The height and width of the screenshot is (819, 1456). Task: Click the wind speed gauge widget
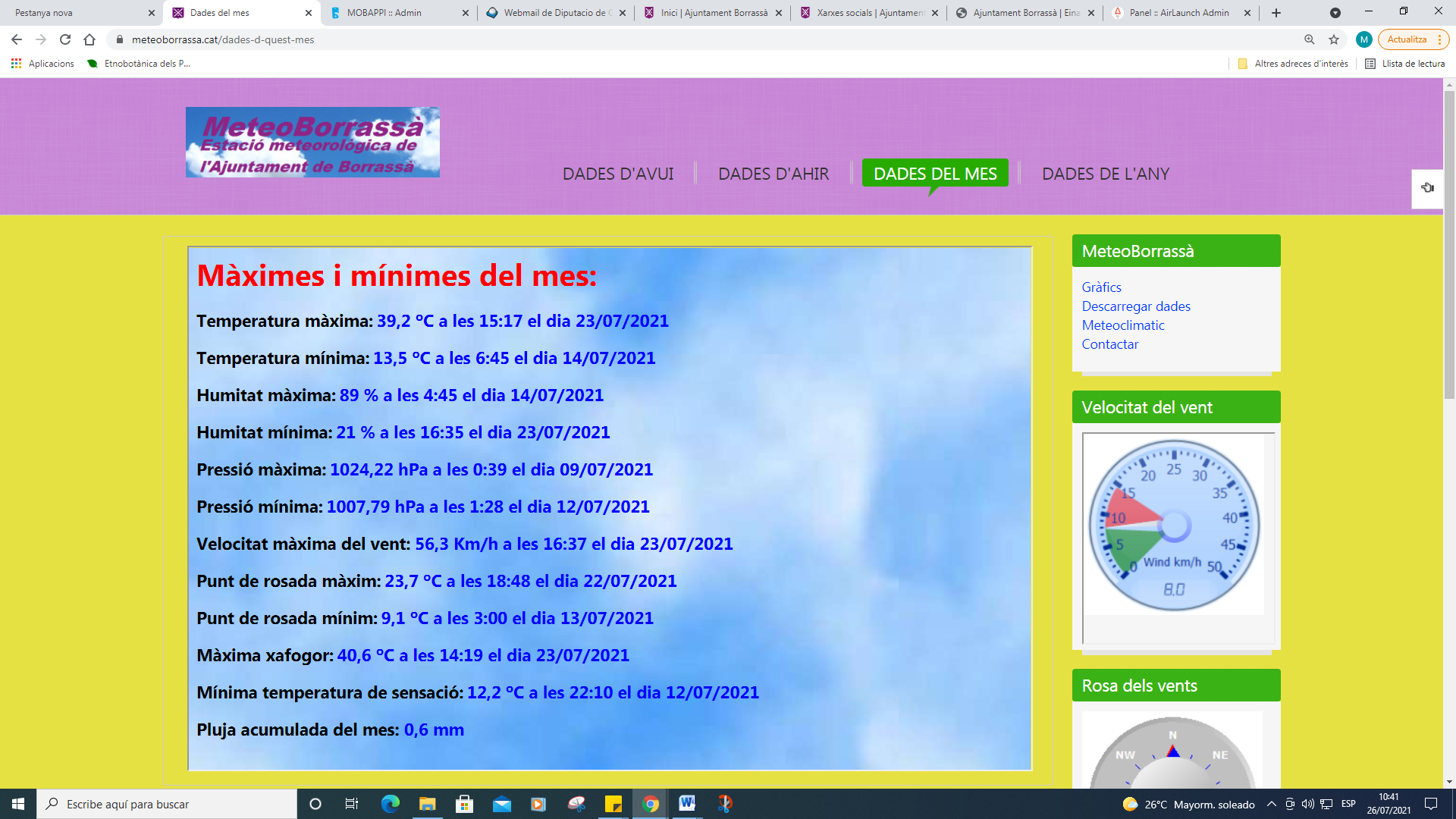[x=1174, y=525]
